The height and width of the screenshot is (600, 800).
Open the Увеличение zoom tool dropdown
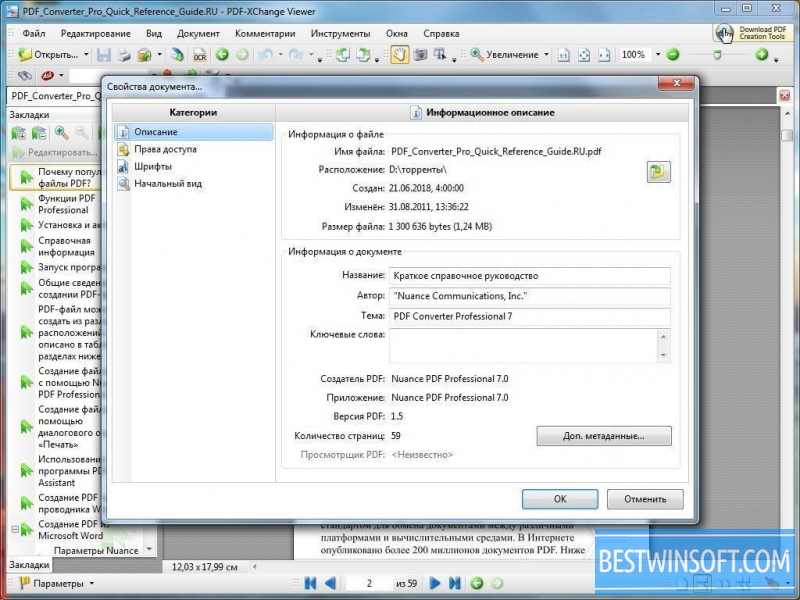click(546, 55)
